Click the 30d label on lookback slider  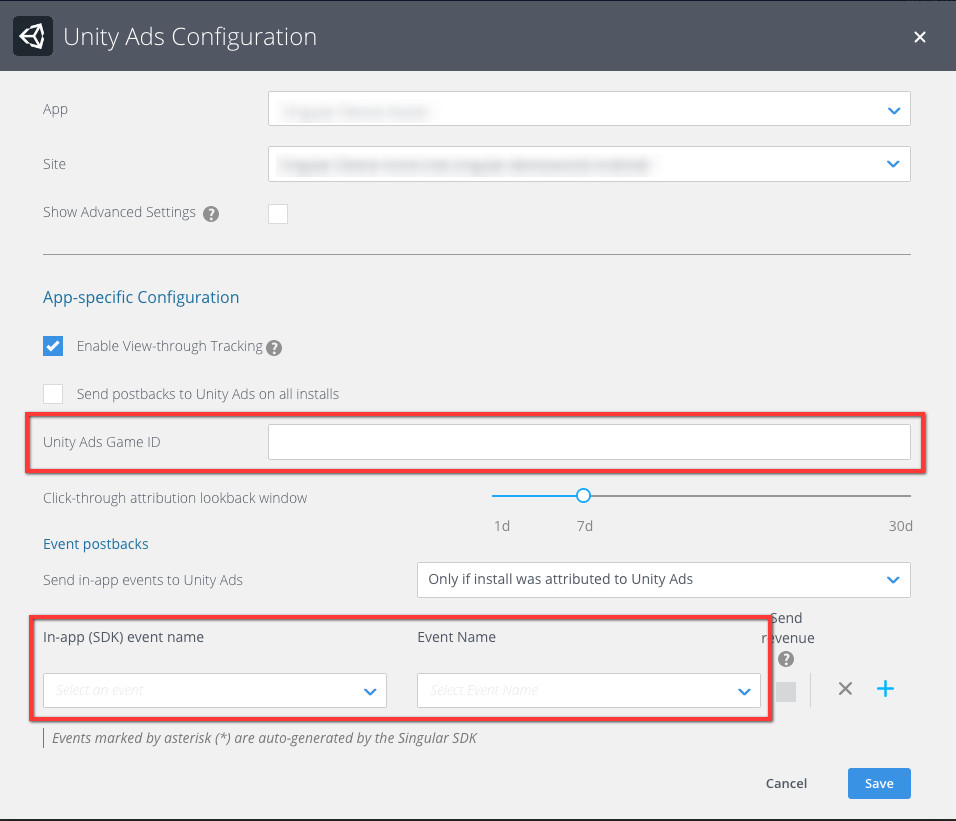click(900, 526)
